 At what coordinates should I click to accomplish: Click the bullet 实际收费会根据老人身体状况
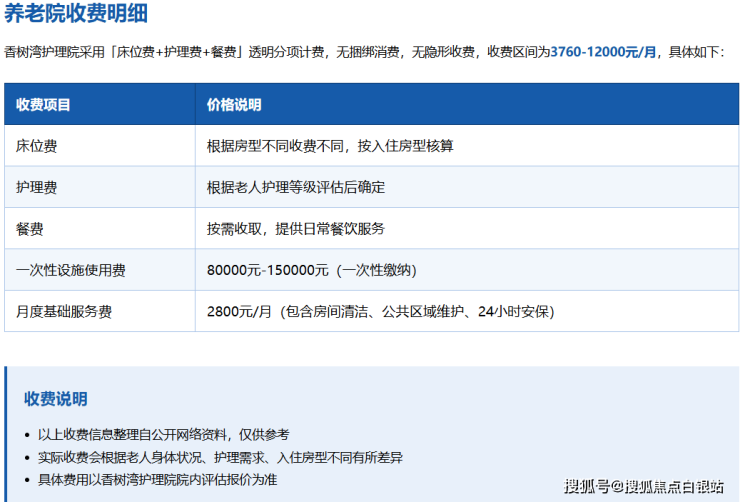220,457
